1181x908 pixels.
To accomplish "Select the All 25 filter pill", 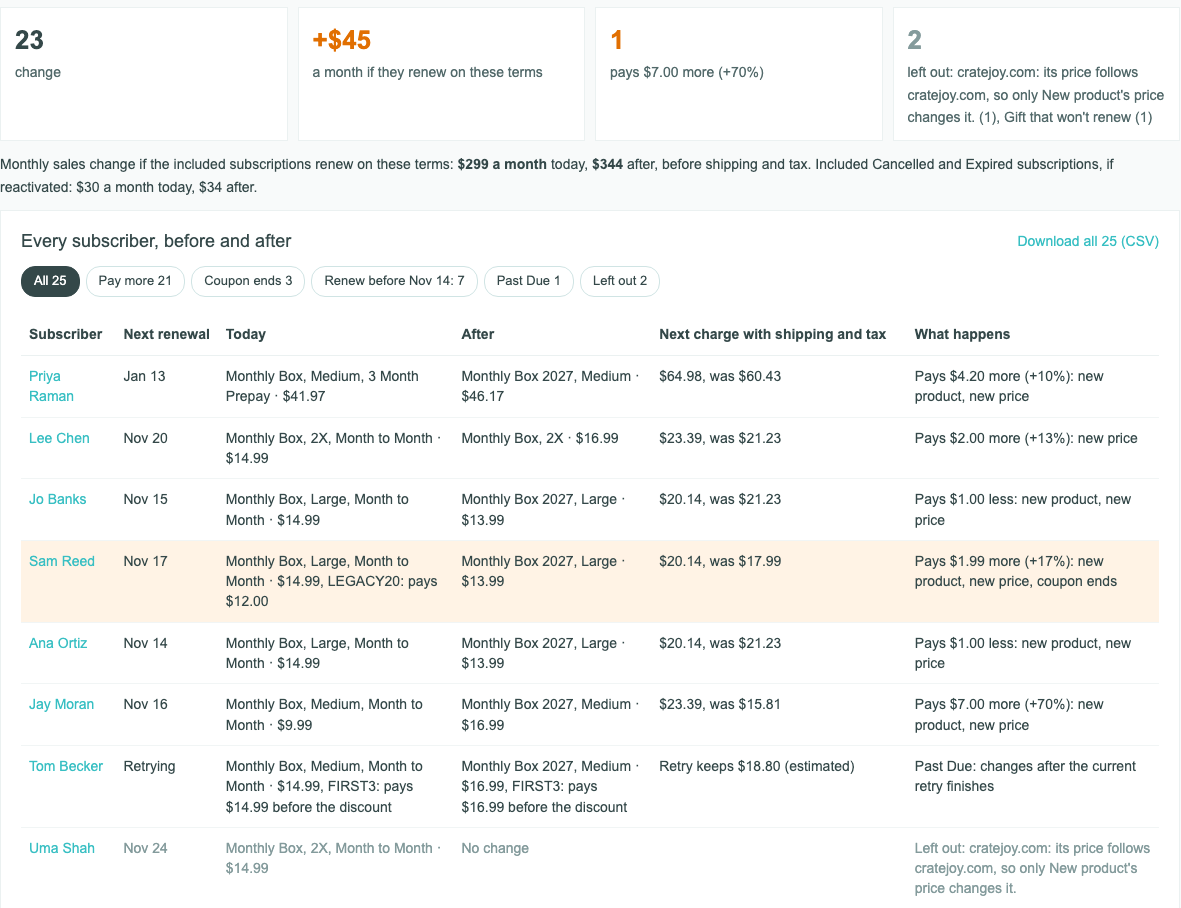I will (x=50, y=281).
